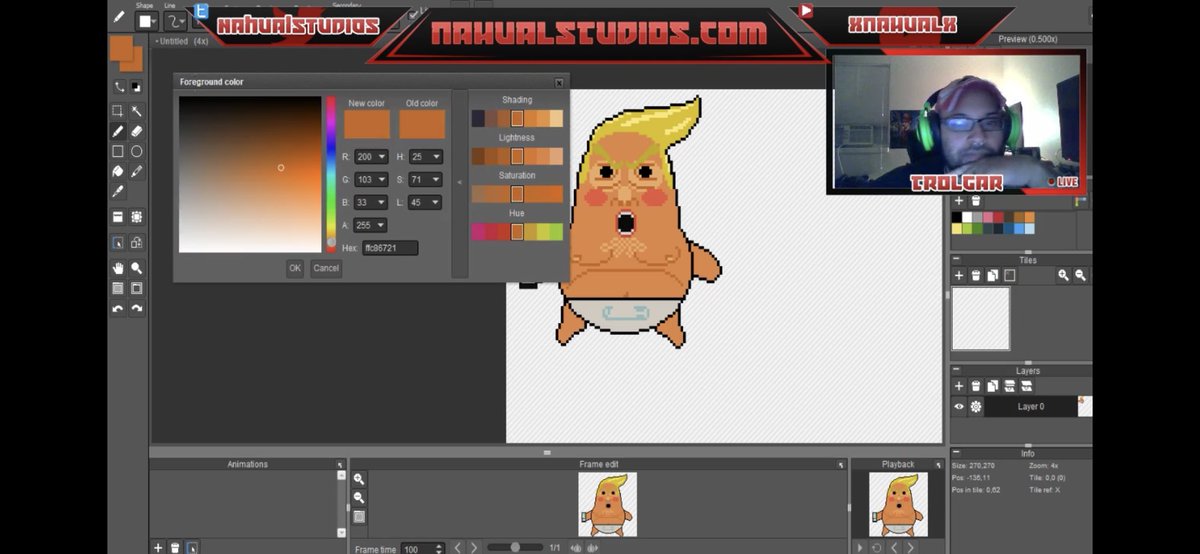This screenshot has height=554, width=1200.
Task: Select the Pencil tool in left toolbar
Action: 118,131
